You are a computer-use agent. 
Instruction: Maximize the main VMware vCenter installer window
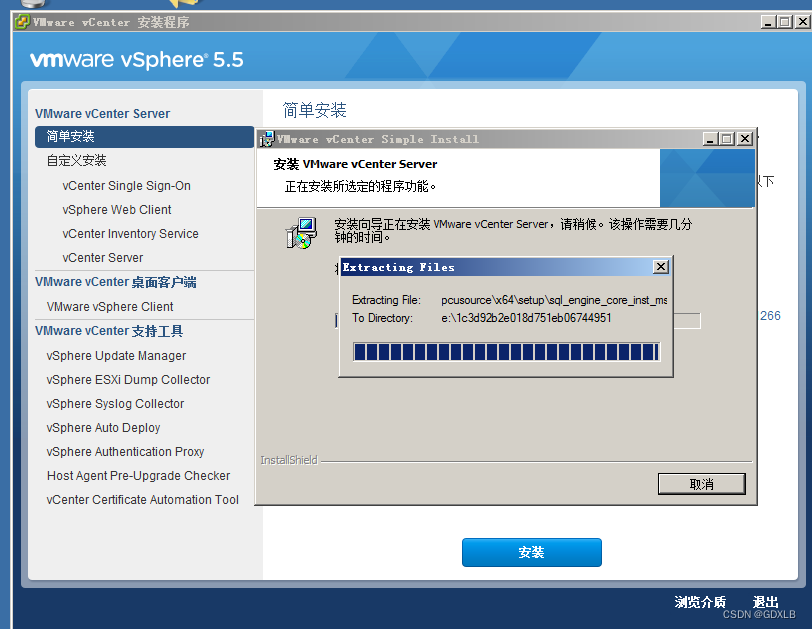coord(785,22)
